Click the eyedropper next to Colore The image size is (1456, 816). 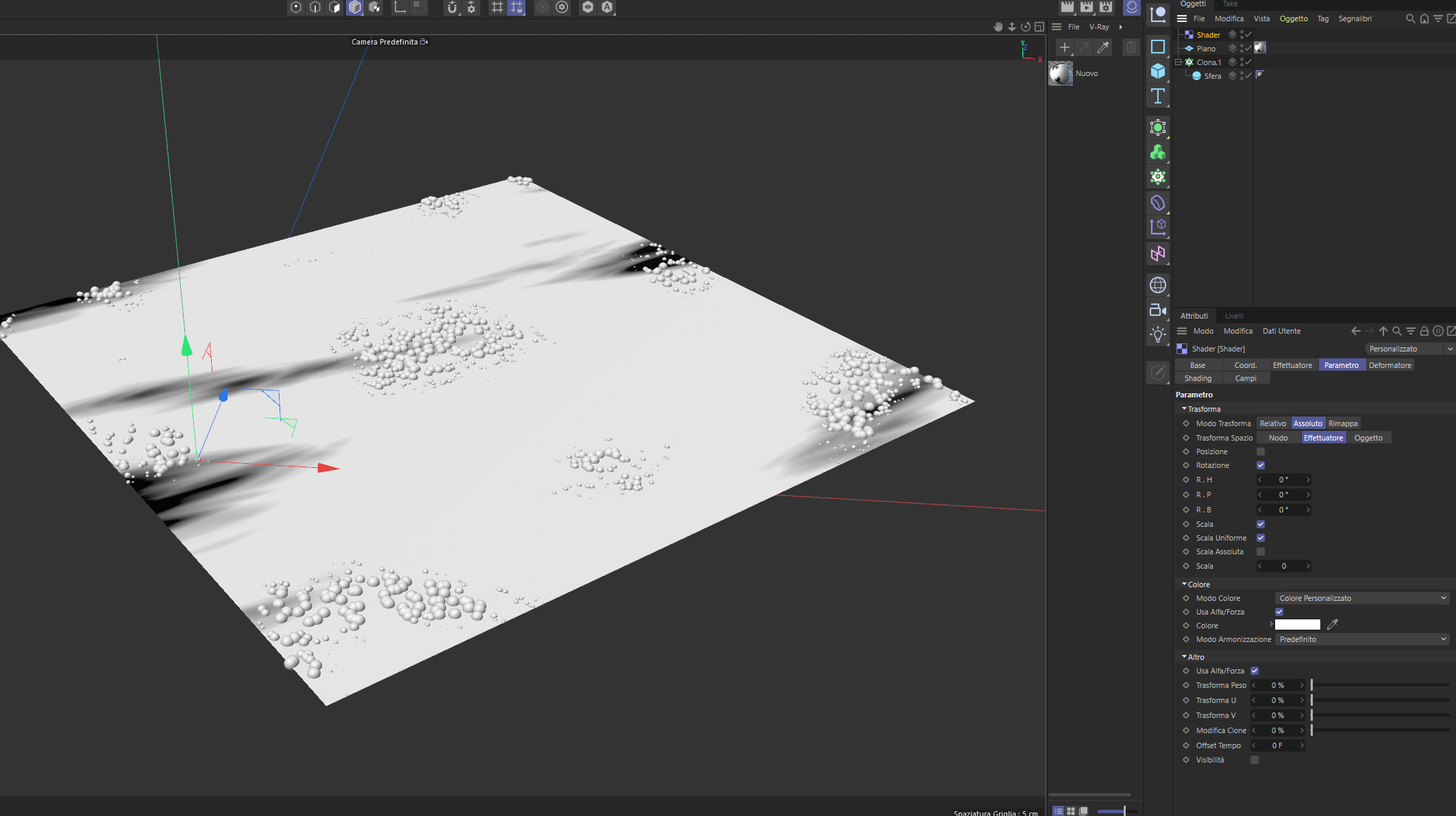1332,624
